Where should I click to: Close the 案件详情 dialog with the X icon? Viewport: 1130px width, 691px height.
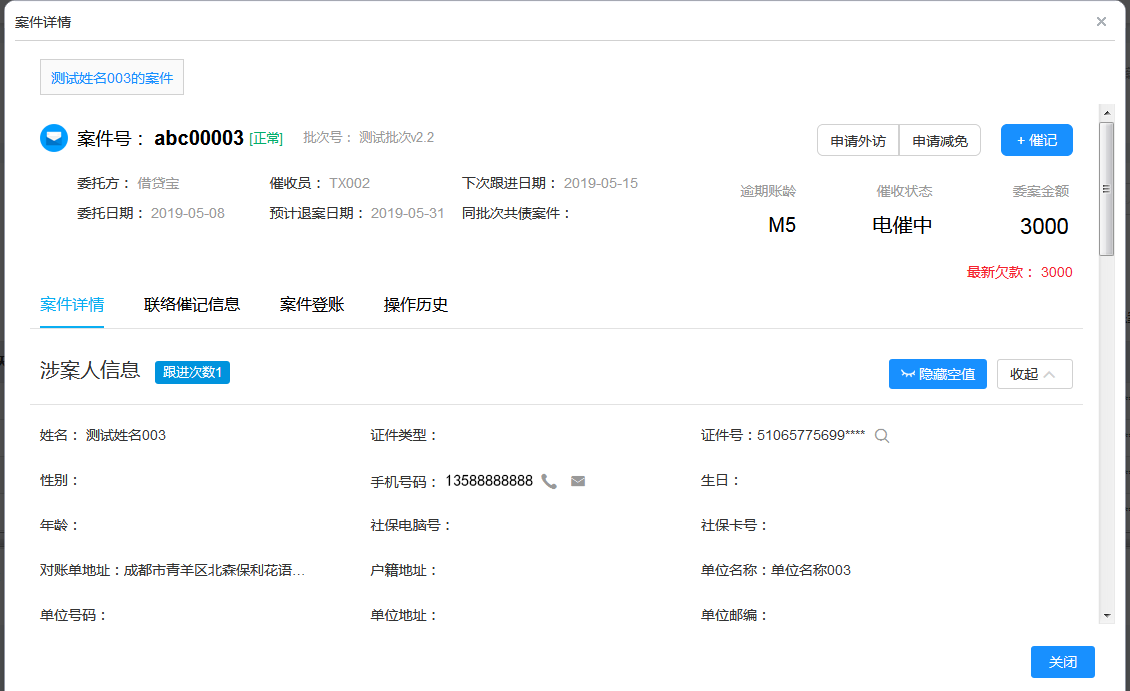[x=1101, y=21]
